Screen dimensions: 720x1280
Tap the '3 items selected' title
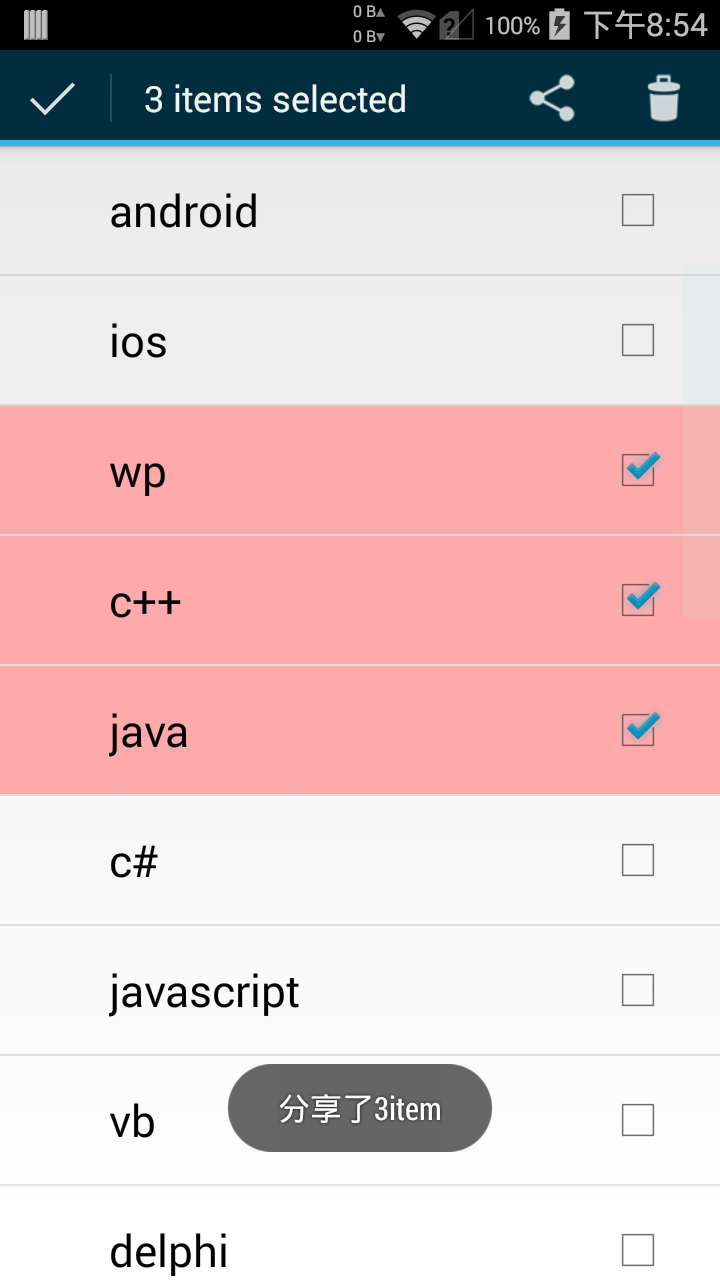(275, 99)
